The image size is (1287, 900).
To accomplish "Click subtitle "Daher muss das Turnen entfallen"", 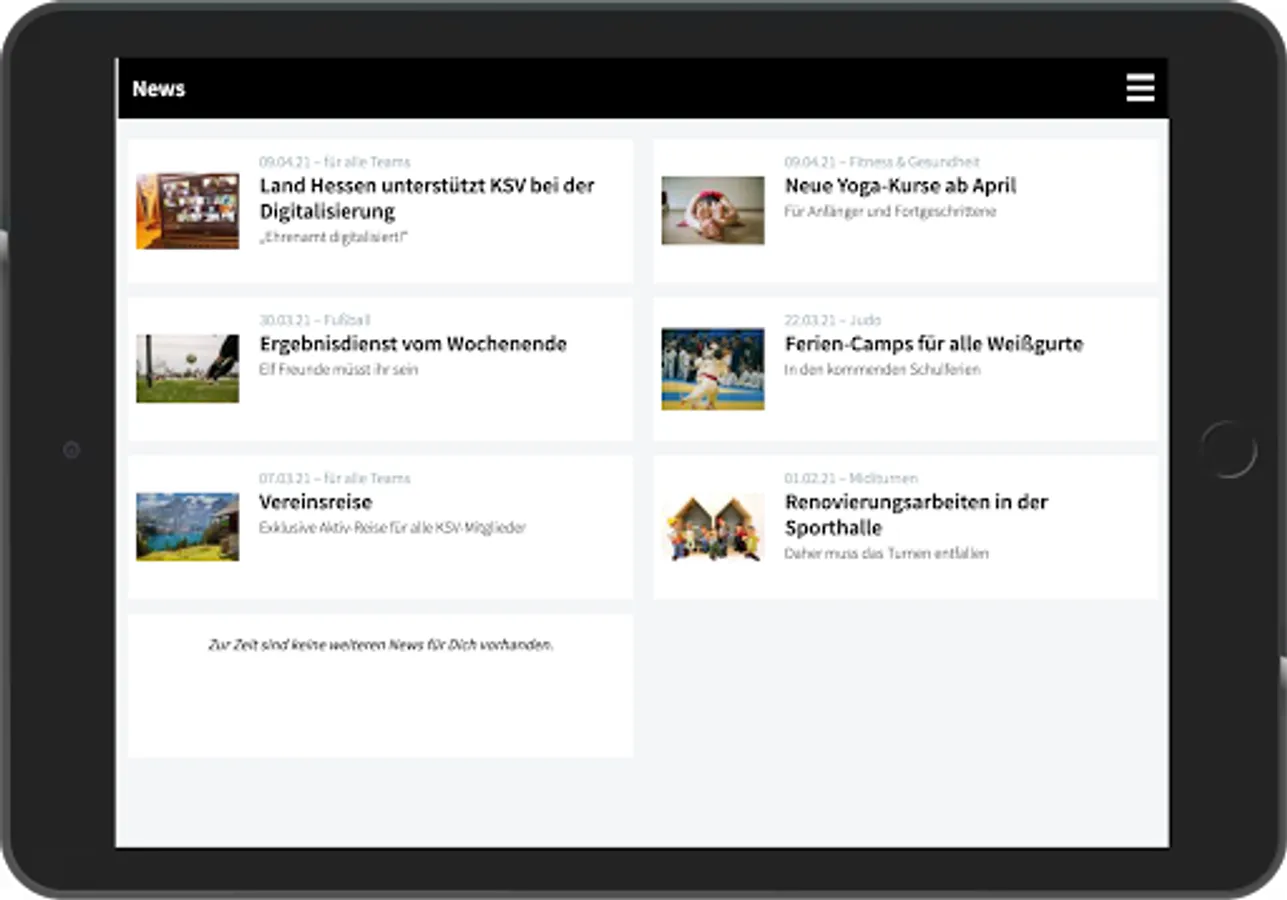I will [x=886, y=553].
